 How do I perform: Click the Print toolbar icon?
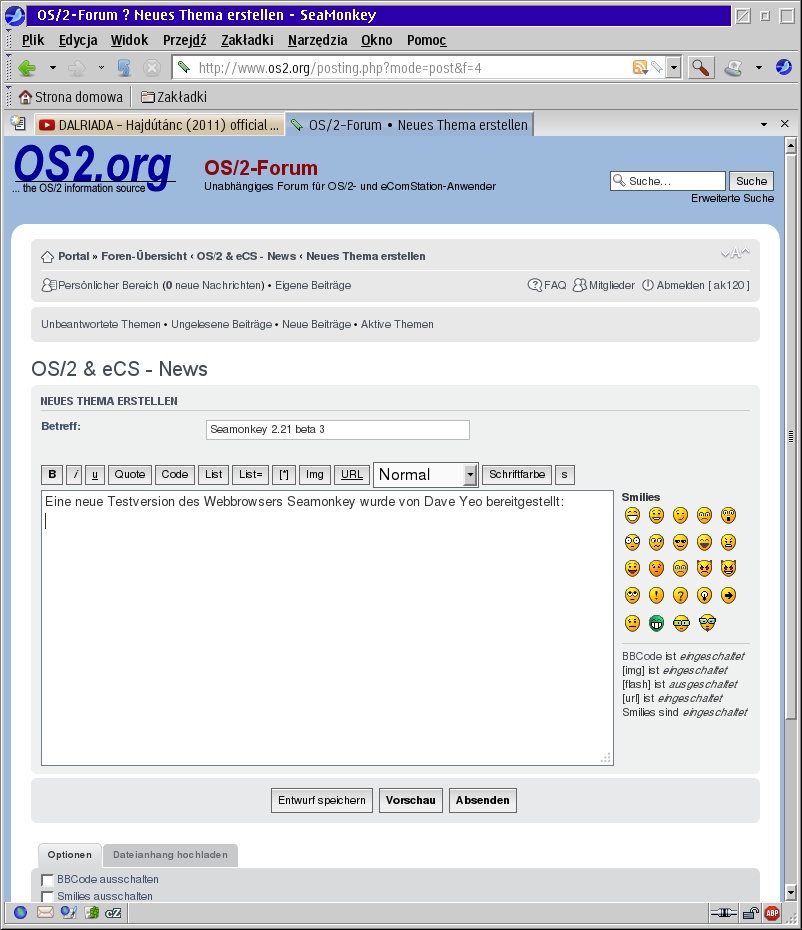click(734, 68)
